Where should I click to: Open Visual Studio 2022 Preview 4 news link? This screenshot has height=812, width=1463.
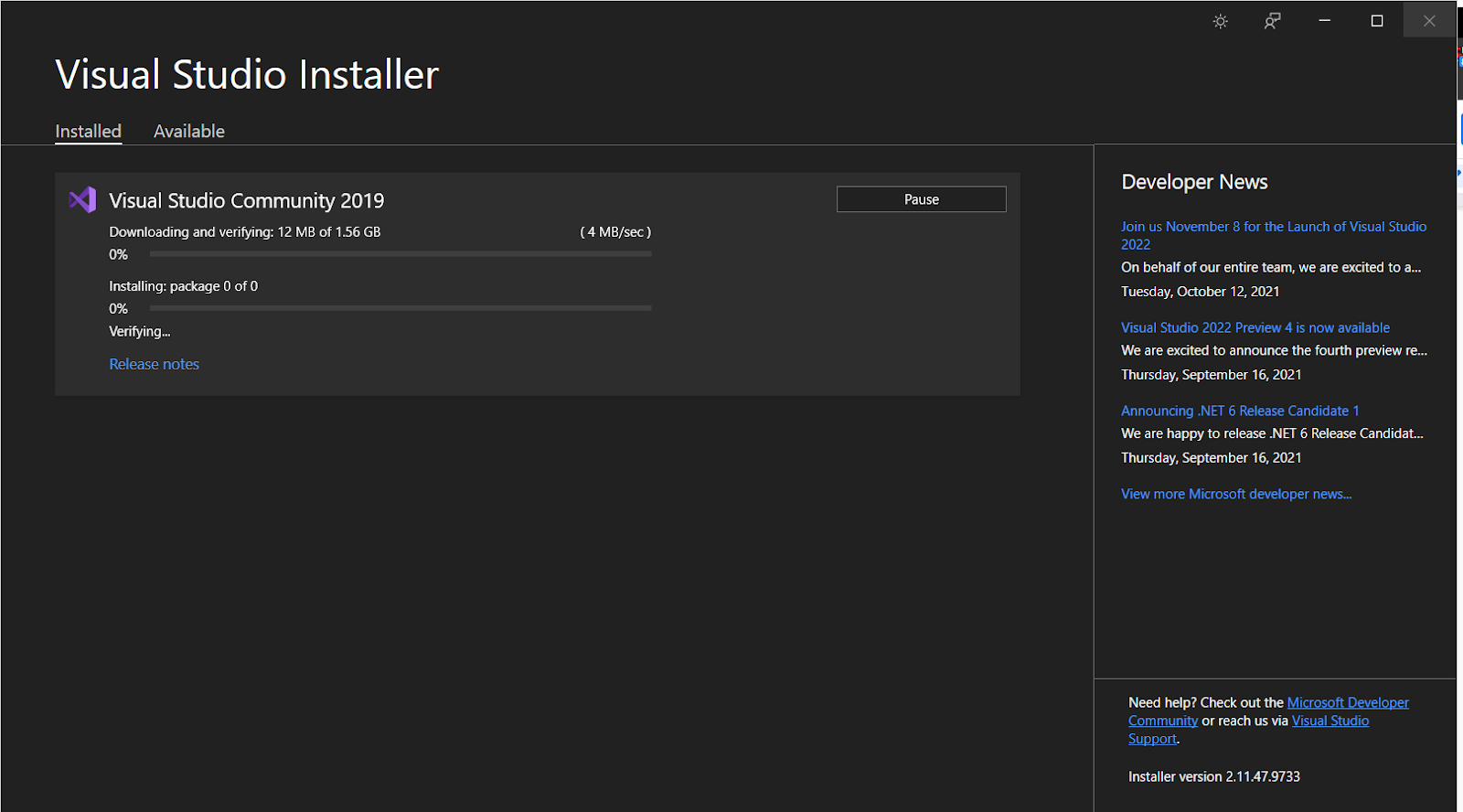click(1255, 327)
